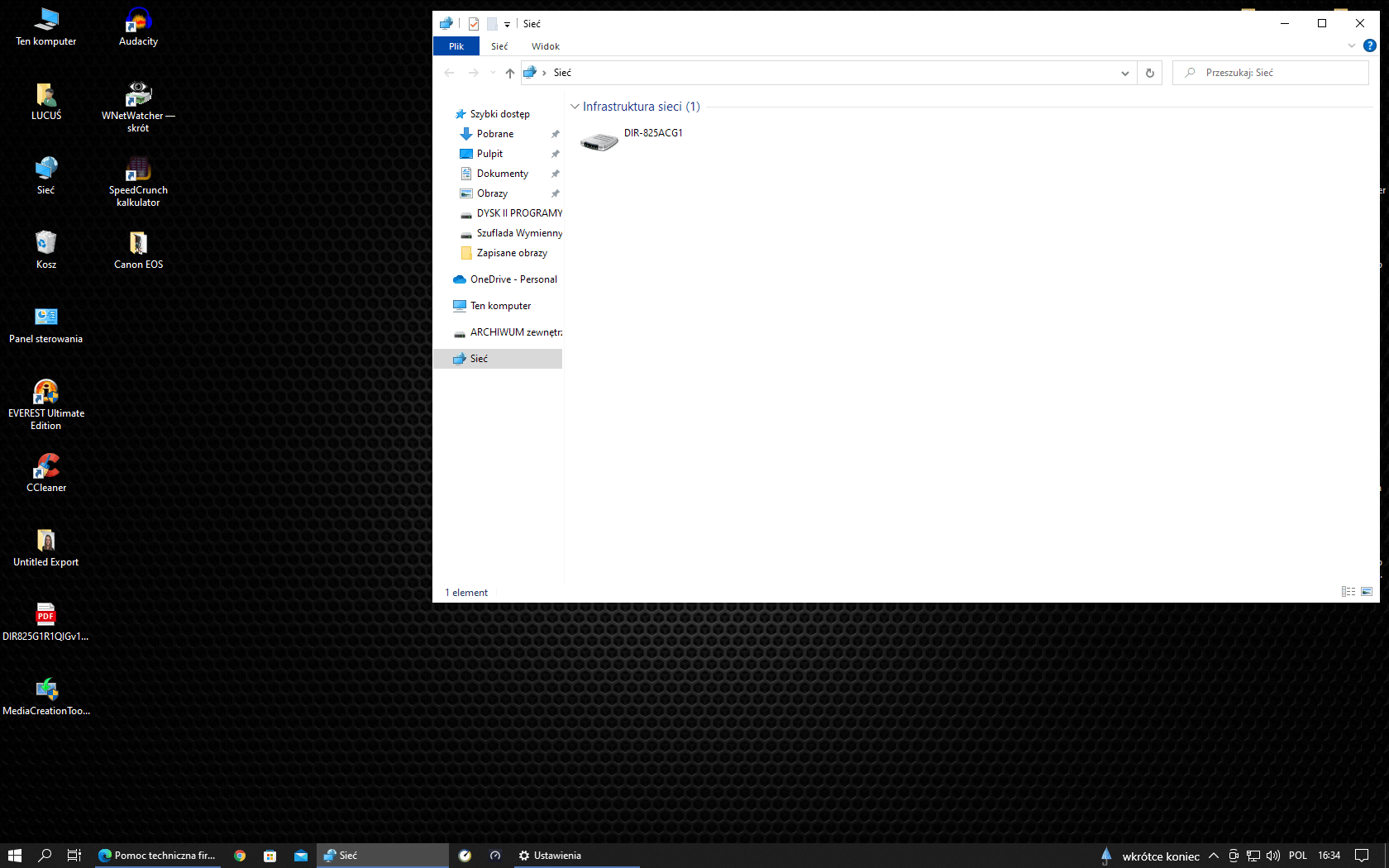Screen dimensions: 1389x868
Task: Click the Properties quick access toolbar icon
Action: pyautogui.click(x=474, y=24)
